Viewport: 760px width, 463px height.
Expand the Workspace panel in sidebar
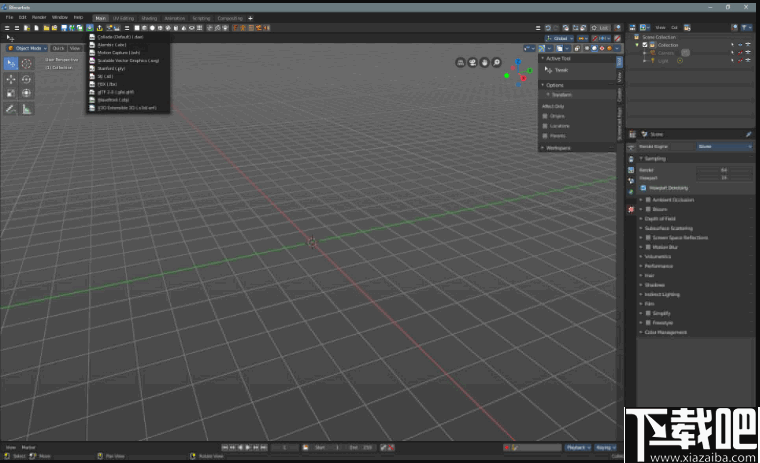click(558, 148)
